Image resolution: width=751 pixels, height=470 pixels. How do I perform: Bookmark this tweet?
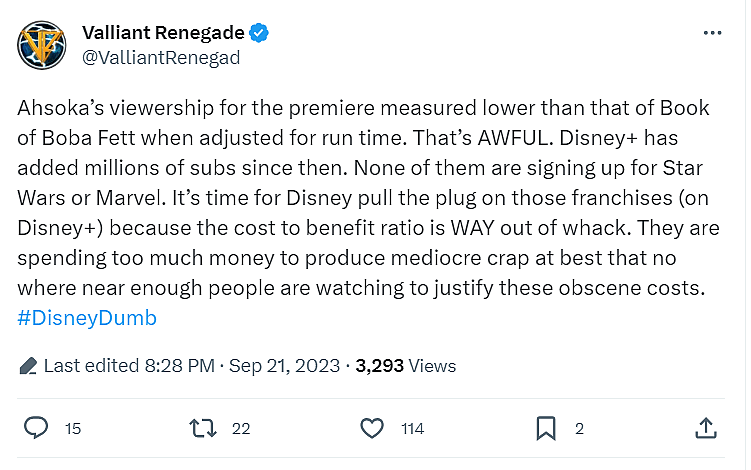tap(545, 428)
